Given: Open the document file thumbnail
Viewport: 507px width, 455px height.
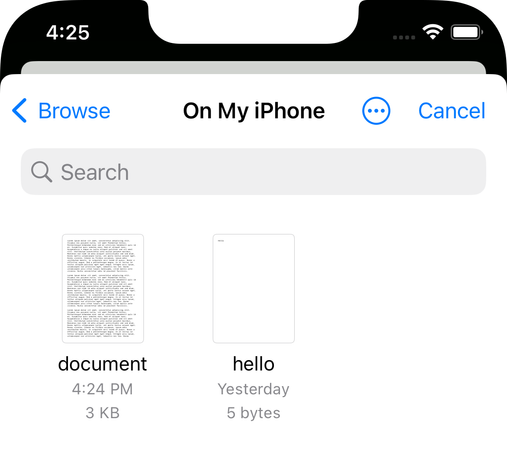Looking at the screenshot, I should tap(103, 288).
